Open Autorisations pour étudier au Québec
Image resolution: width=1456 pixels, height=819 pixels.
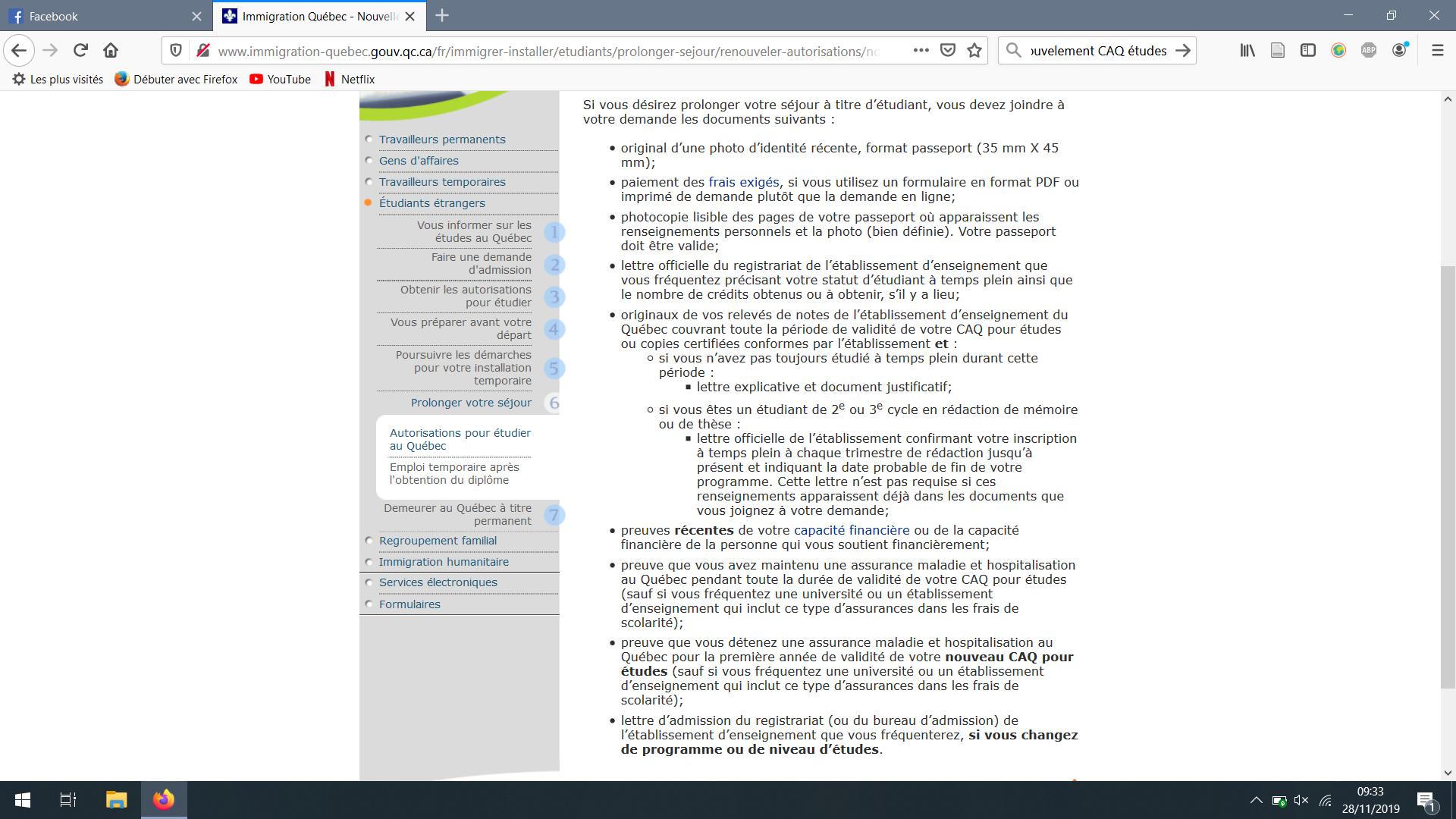pyautogui.click(x=460, y=439)
